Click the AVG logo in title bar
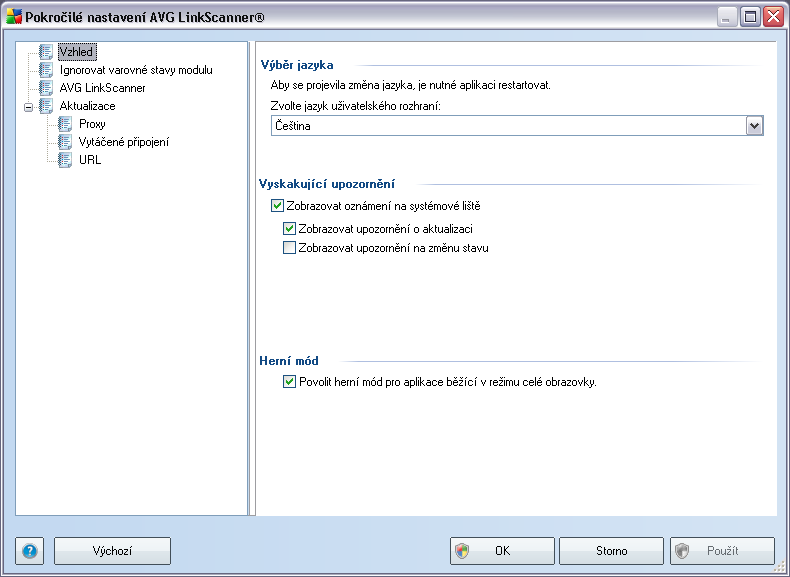 click(x=14, y=17)
